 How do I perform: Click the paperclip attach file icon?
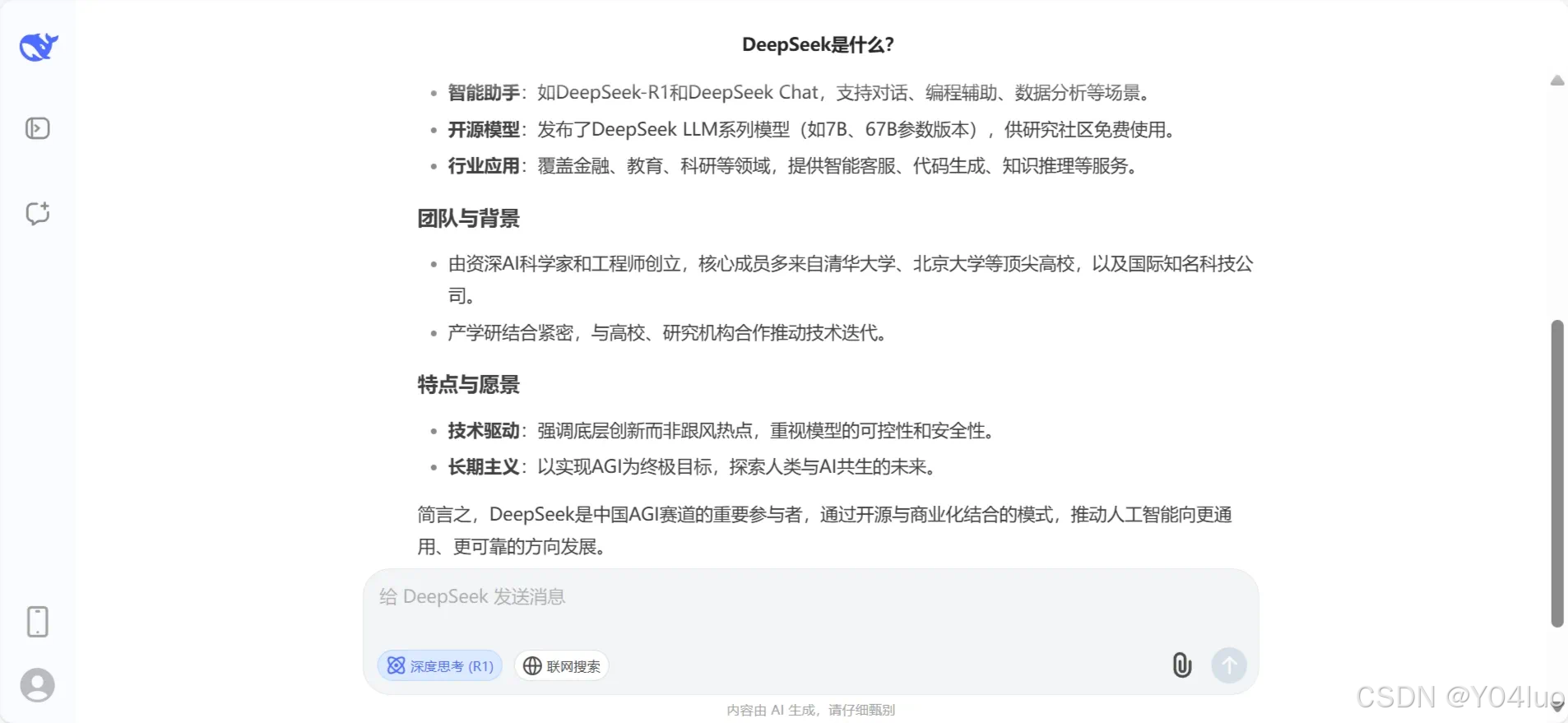click(x=1182, y=665)
